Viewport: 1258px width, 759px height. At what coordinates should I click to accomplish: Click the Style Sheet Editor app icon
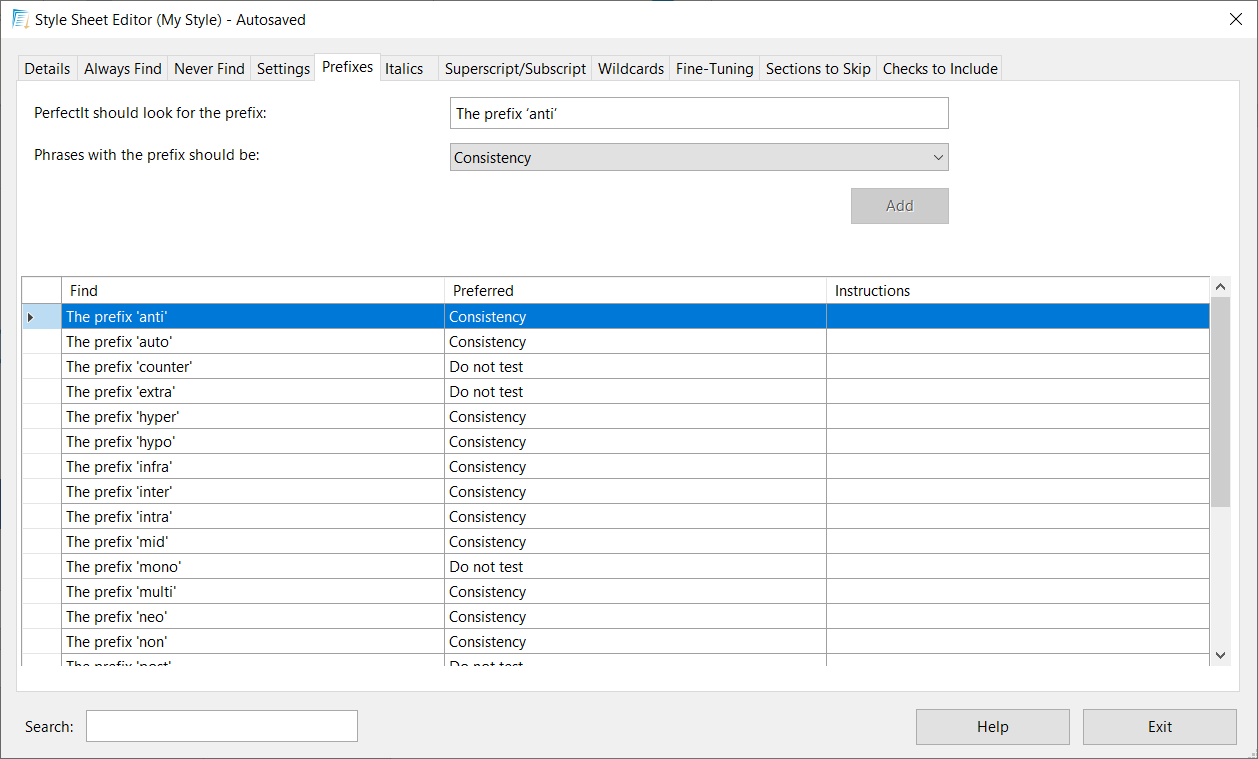(x=20, y=19)
